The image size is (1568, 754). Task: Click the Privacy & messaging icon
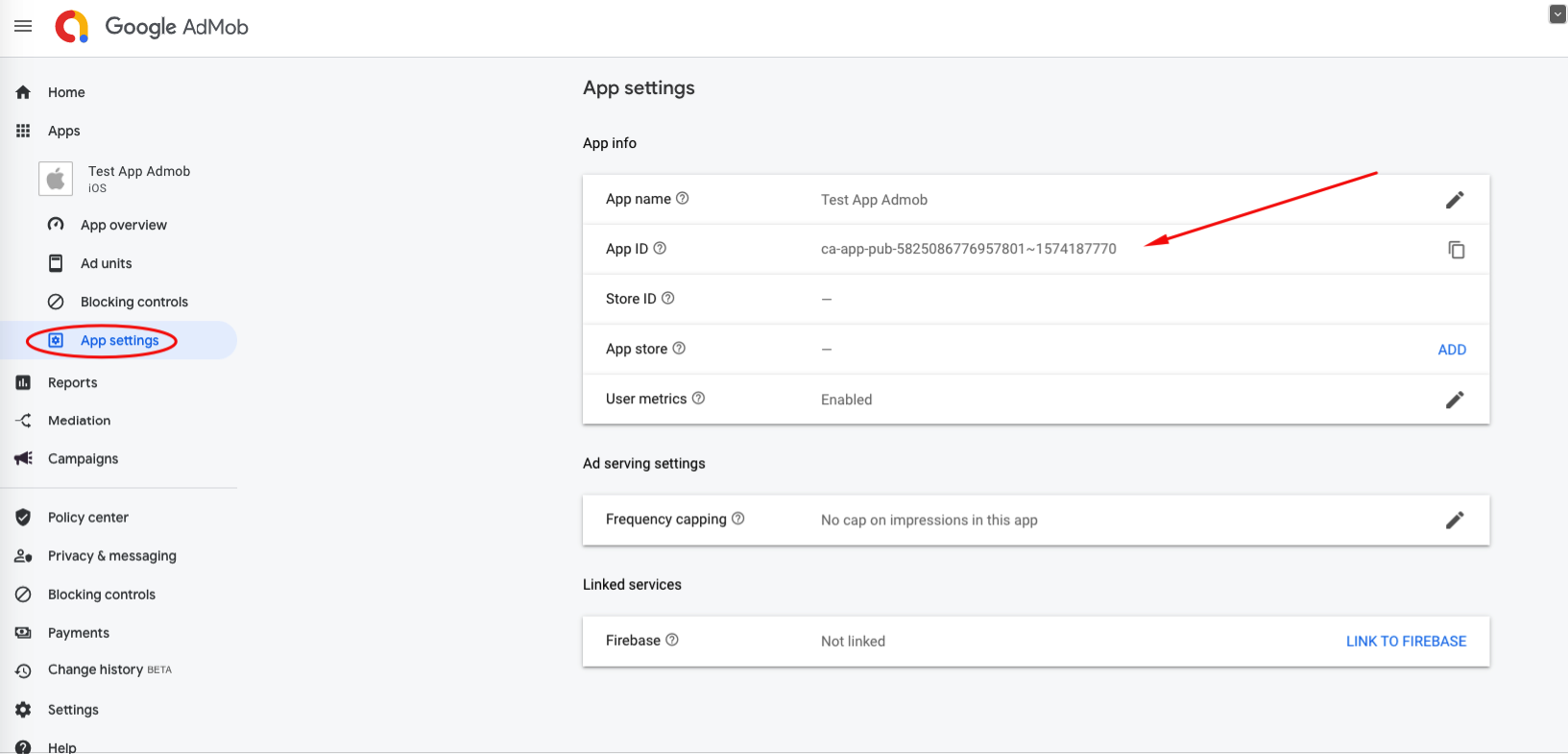pos(23,556)
